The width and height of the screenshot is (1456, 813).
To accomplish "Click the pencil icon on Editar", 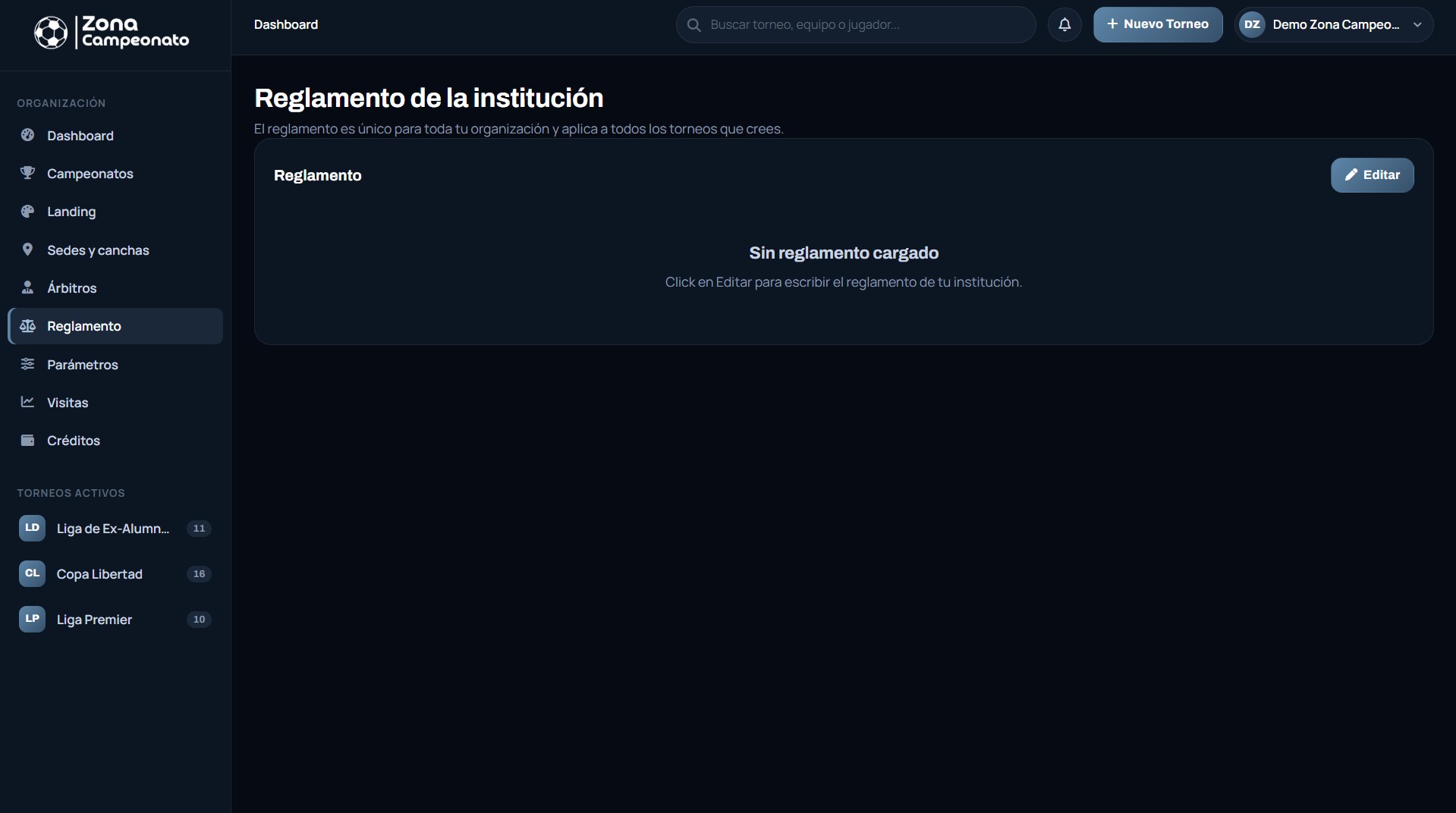I will [x=1351, y=174].
